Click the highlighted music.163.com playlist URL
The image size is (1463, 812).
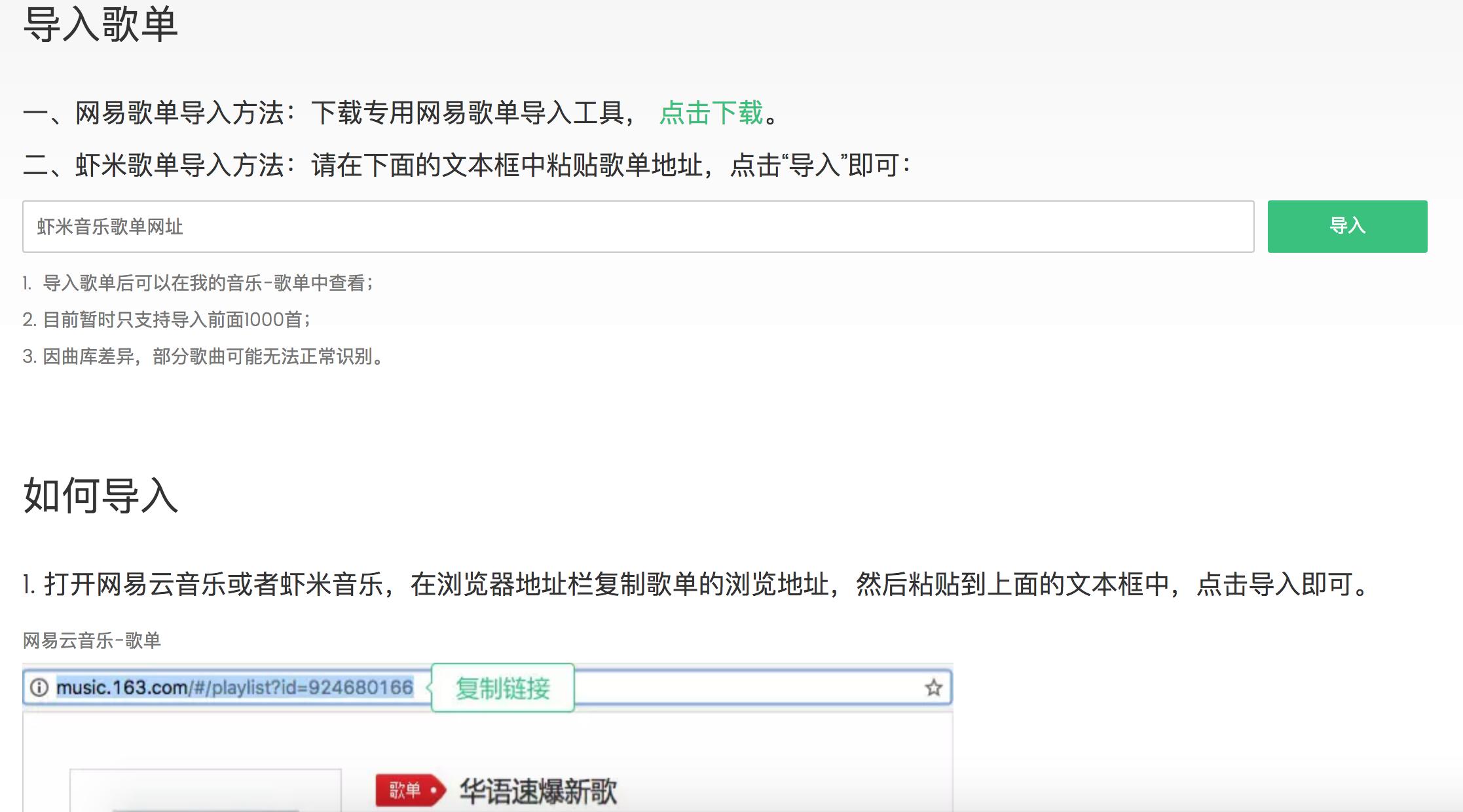coord(234,688)
